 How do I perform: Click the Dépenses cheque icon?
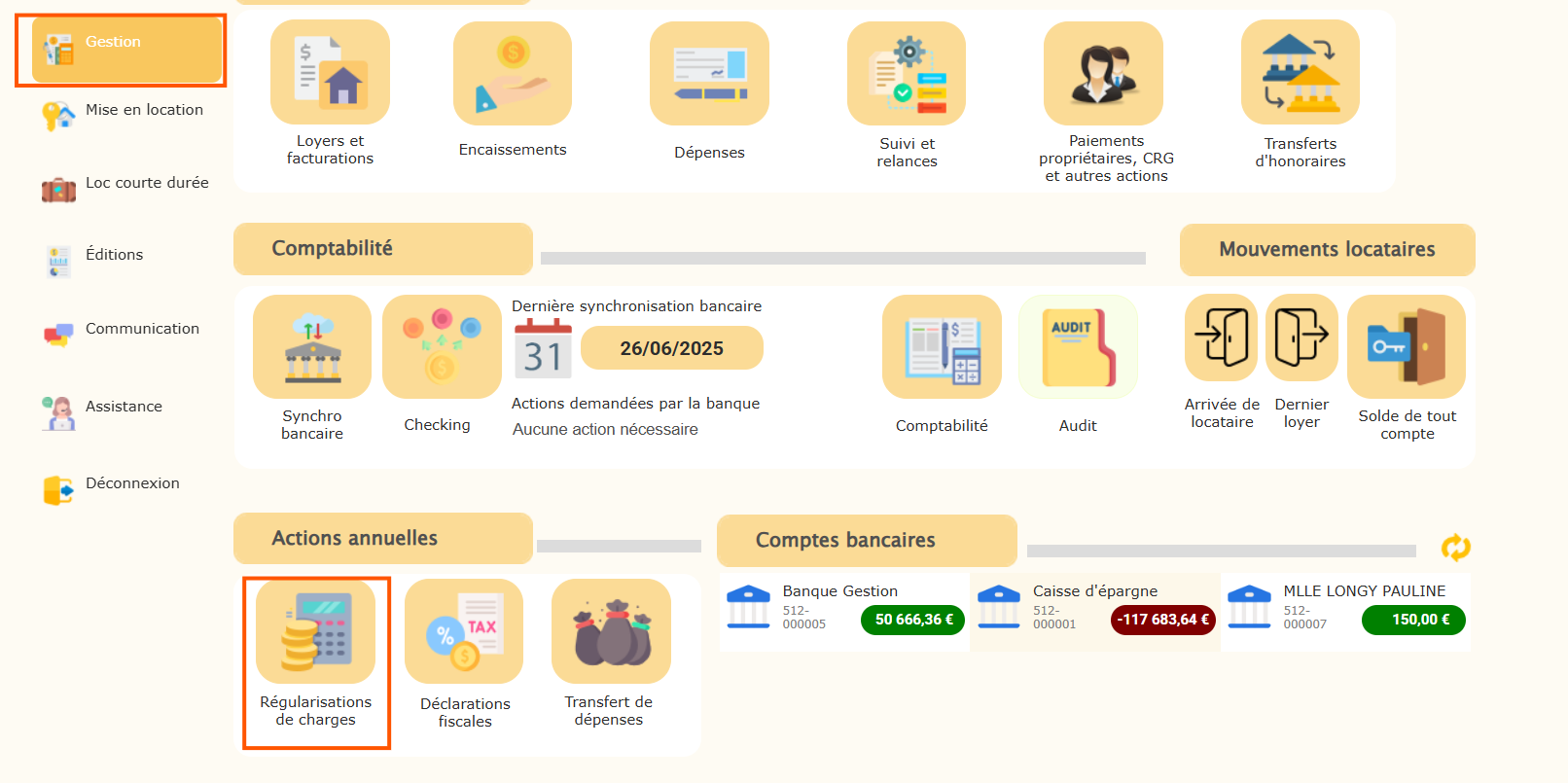(709, 74)
